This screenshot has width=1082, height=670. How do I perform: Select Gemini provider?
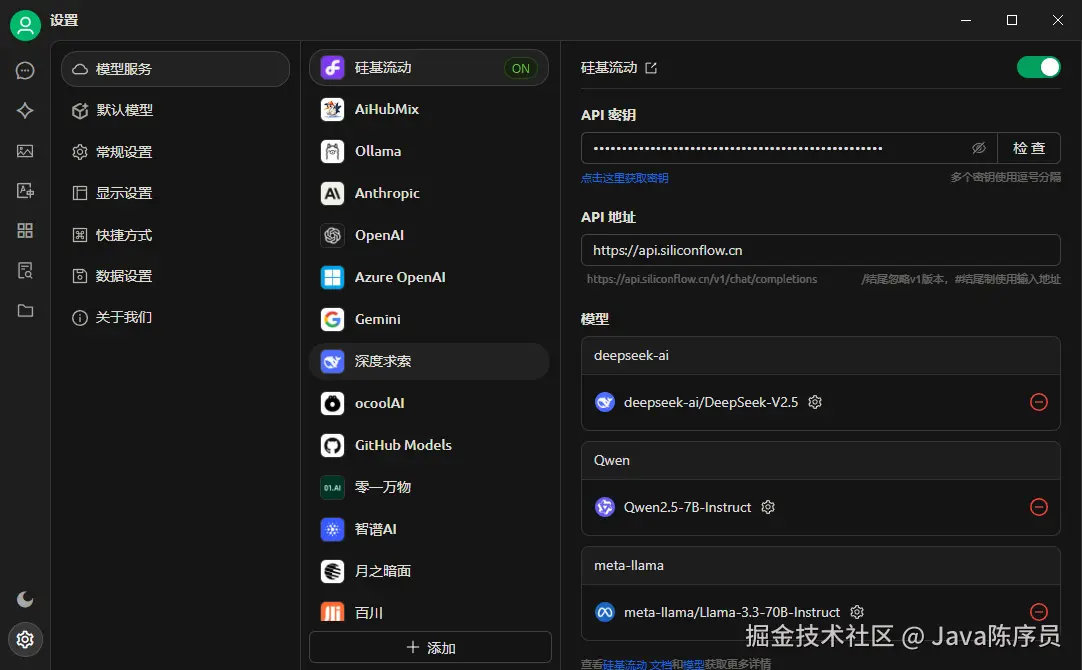[429, 319]
